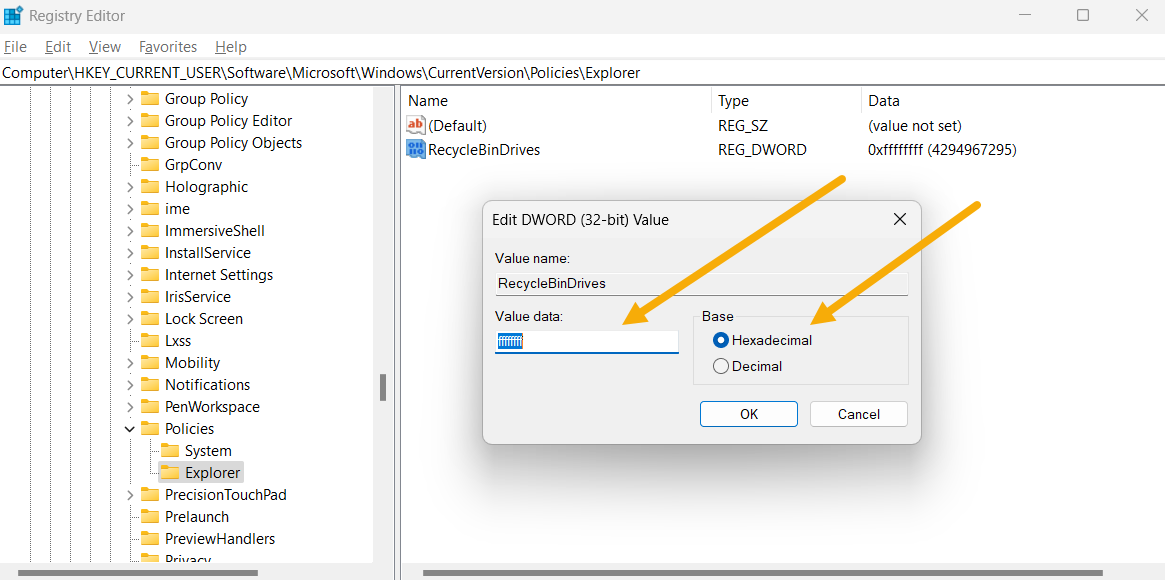Collapse the Policies tree branch
The width and height of the screenshot is (1165, 580).
(129, 428)
